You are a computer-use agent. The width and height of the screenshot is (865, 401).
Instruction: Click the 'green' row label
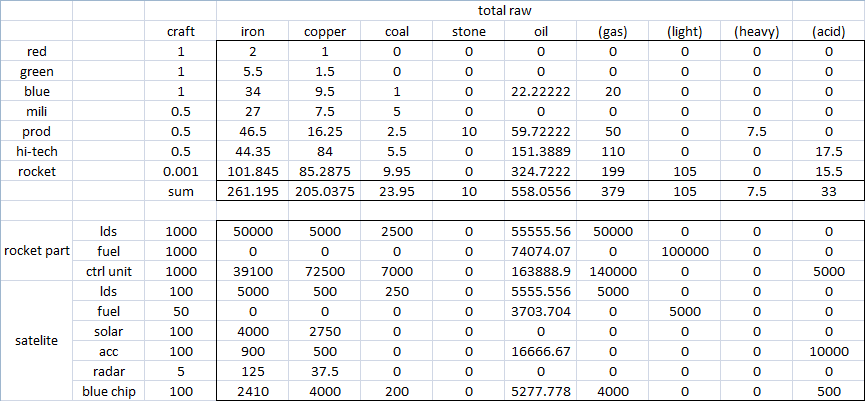(36, 71)
